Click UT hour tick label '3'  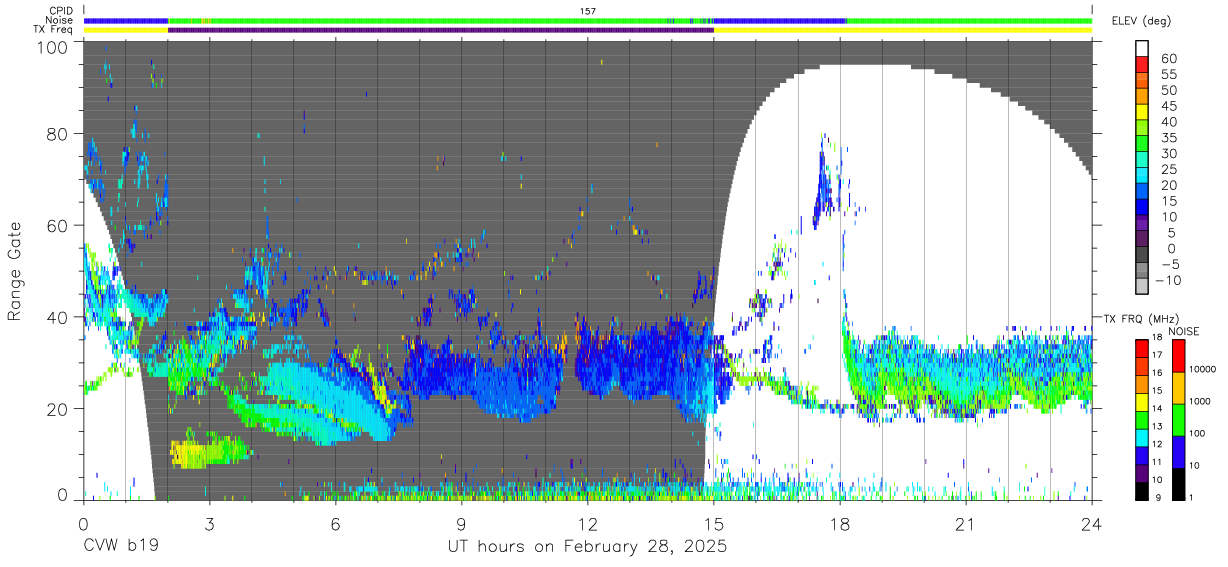[x=209, y=524]
